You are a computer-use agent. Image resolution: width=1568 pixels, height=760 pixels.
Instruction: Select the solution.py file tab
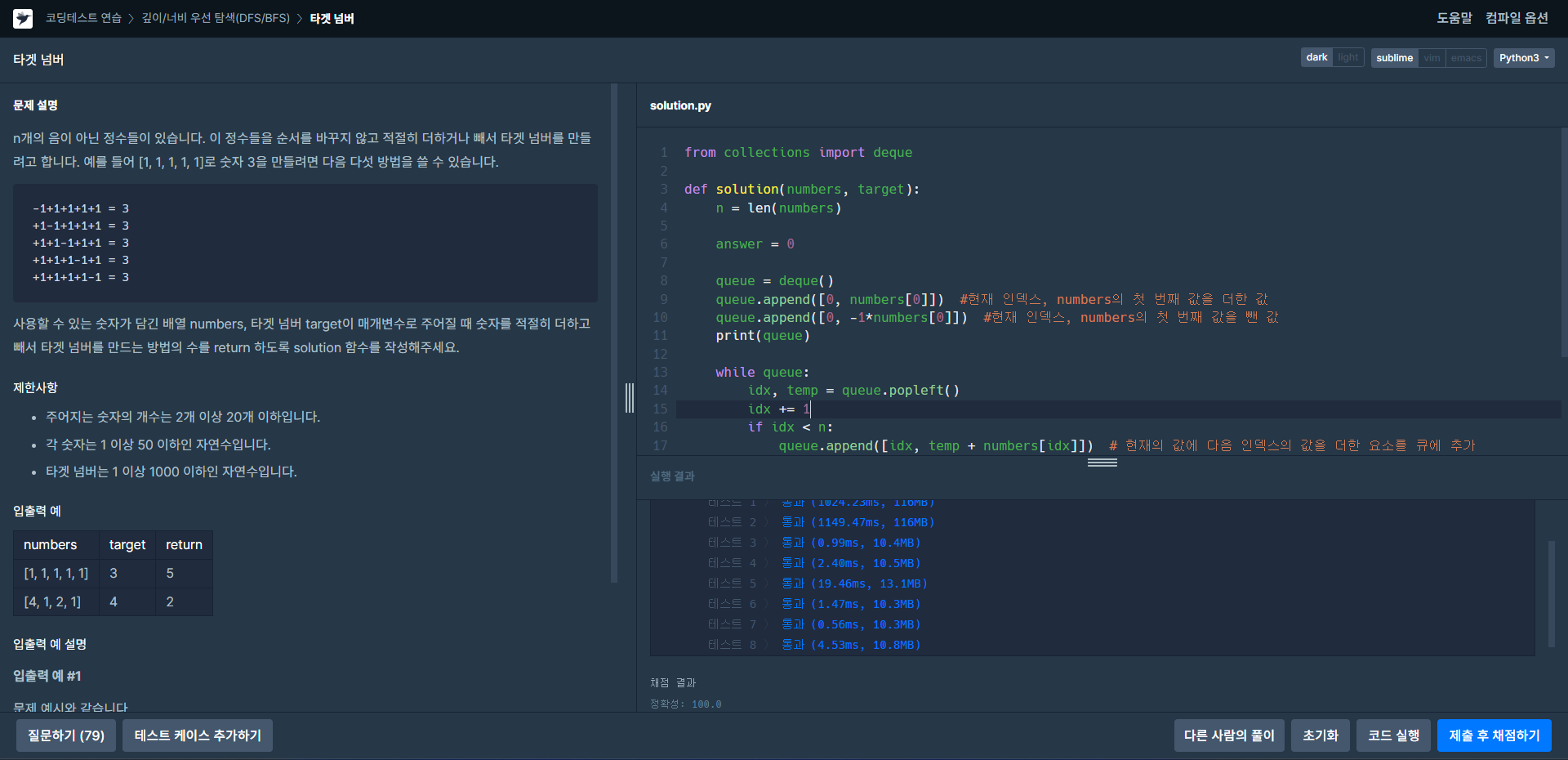click(680, 105)
